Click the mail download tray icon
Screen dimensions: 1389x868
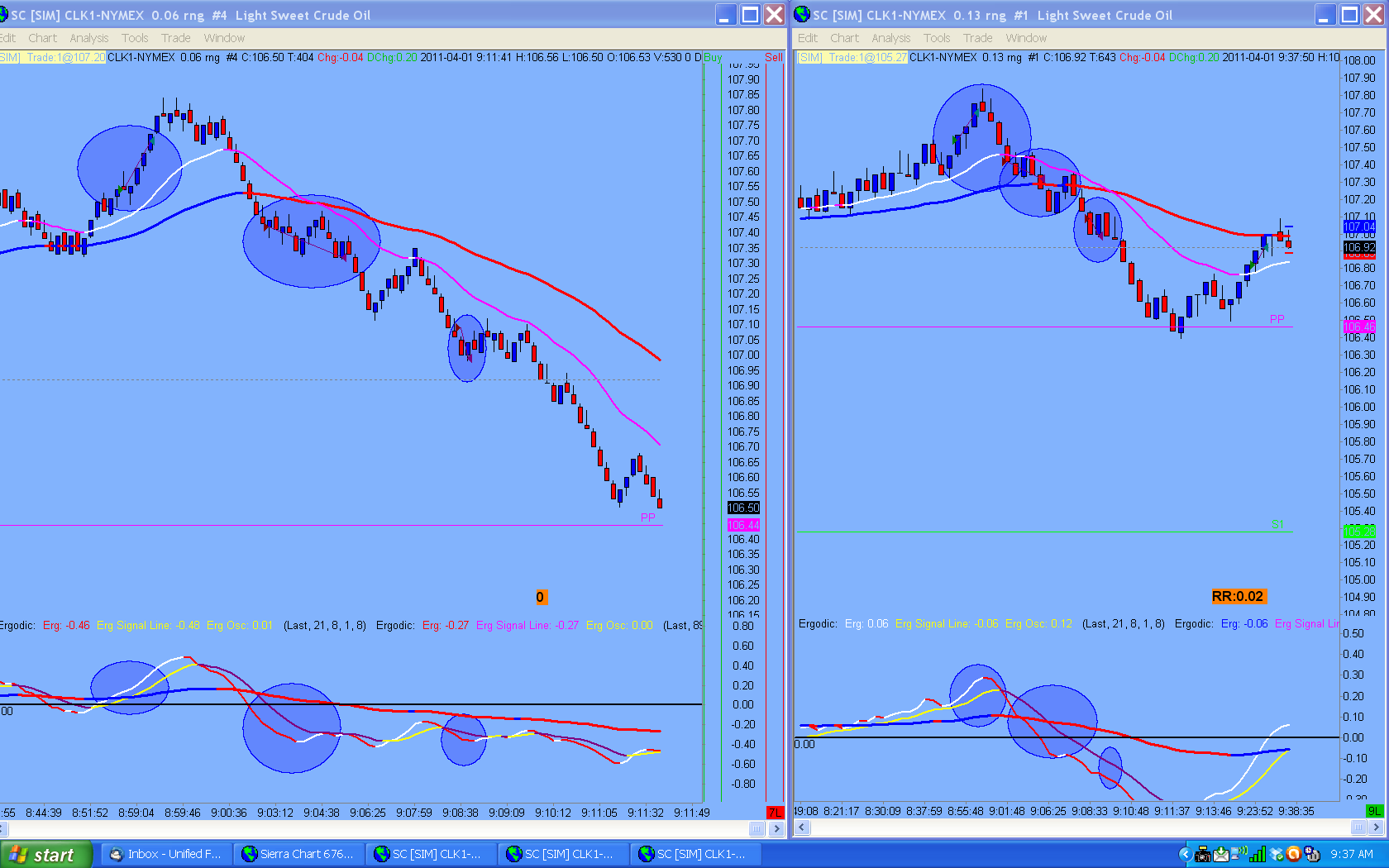tap(1221, 855)
